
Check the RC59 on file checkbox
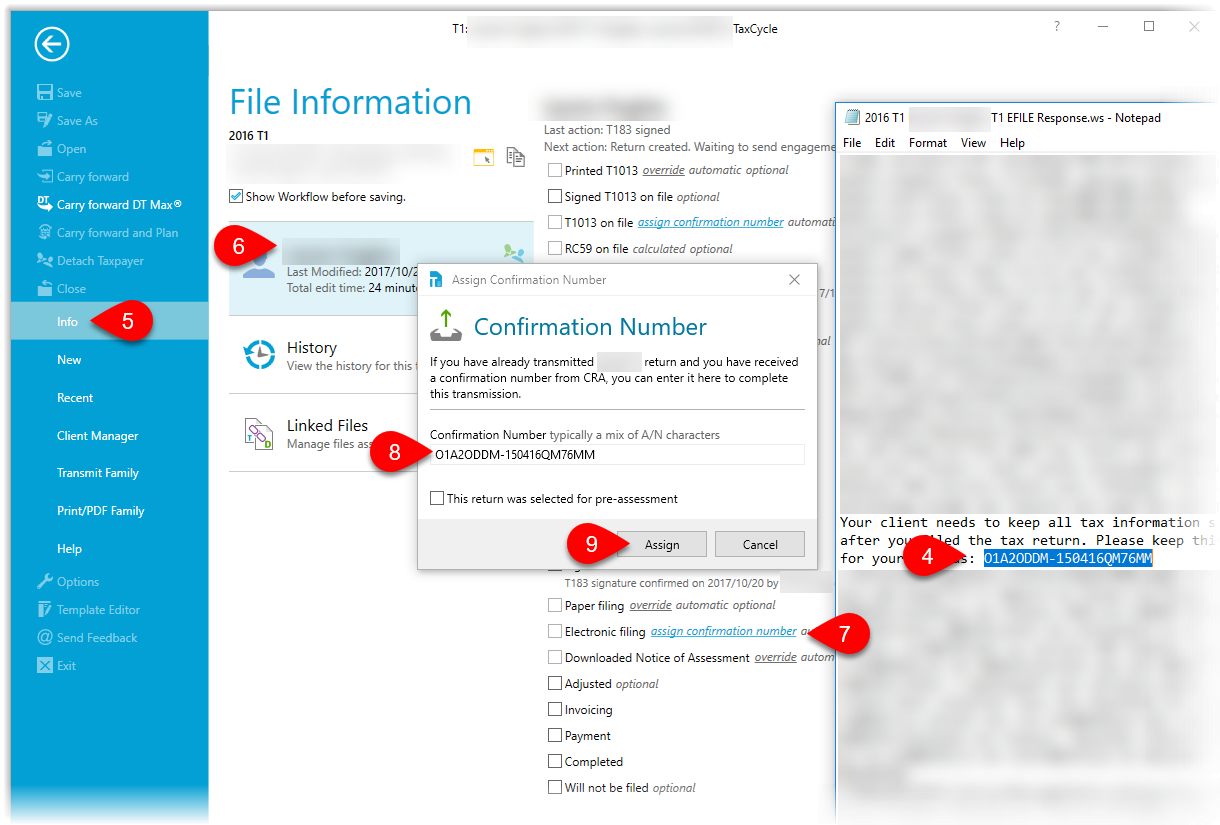click(x=555, y=248)
